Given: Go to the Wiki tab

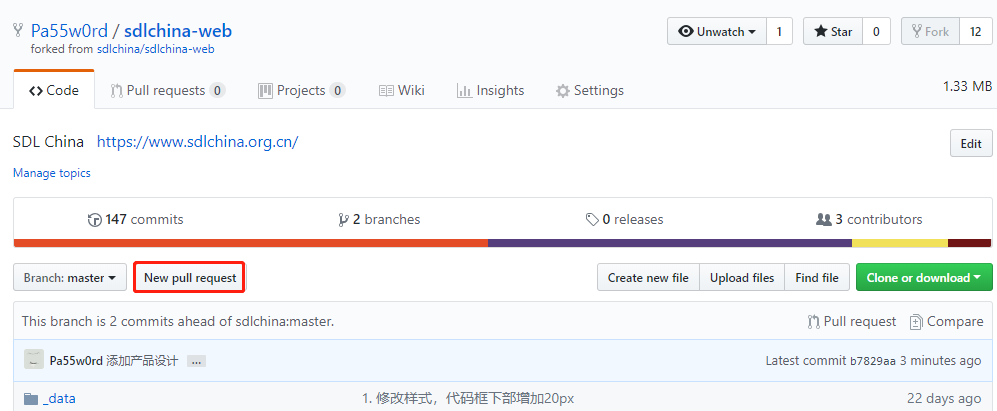Looking at the screenshot, I should [x=401, y=90].
